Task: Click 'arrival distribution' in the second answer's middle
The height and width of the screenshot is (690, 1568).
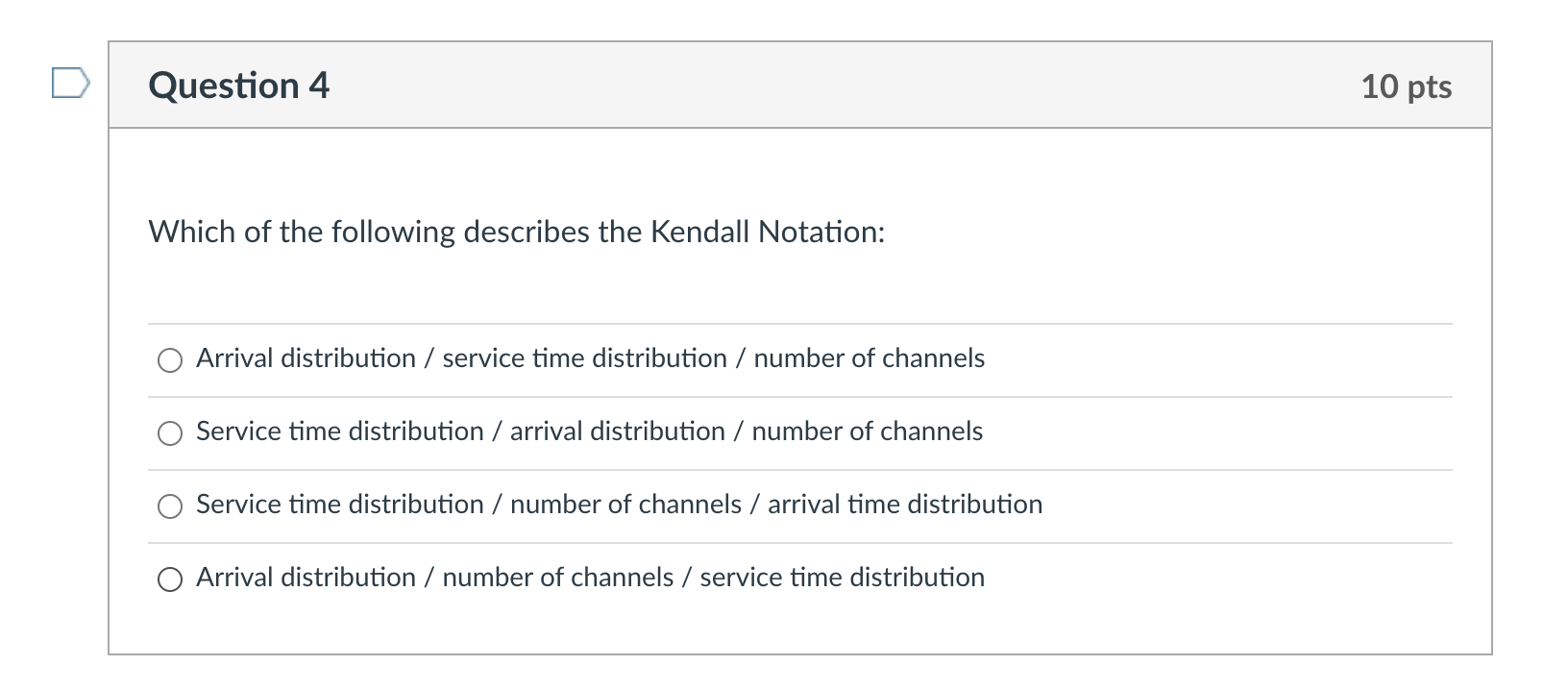Action: coord(617,431)
